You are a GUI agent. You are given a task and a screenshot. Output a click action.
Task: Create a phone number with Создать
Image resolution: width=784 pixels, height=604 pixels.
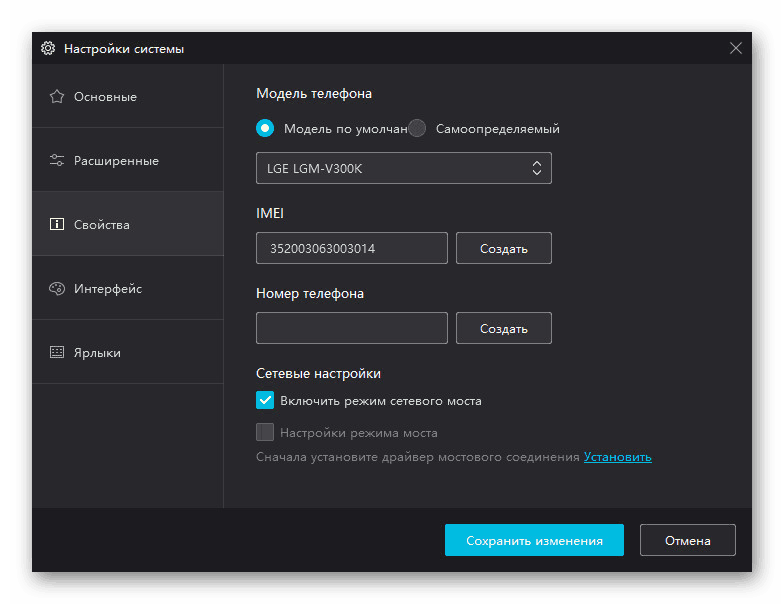[504, 328]
